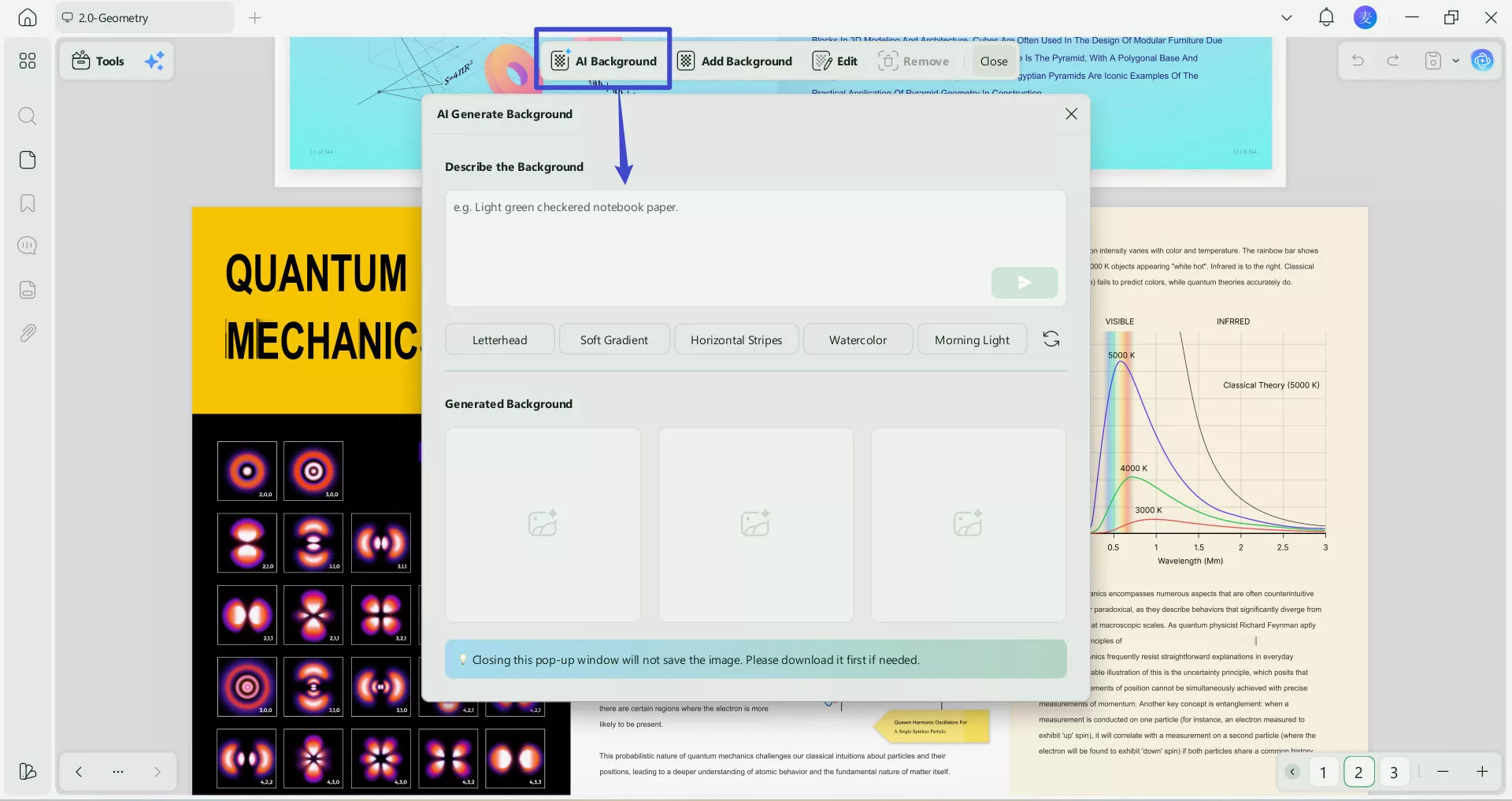Open the attachments paperclip icon
Image resolution: width=1512 pixels, height=801 pixels.
[28, 333]
